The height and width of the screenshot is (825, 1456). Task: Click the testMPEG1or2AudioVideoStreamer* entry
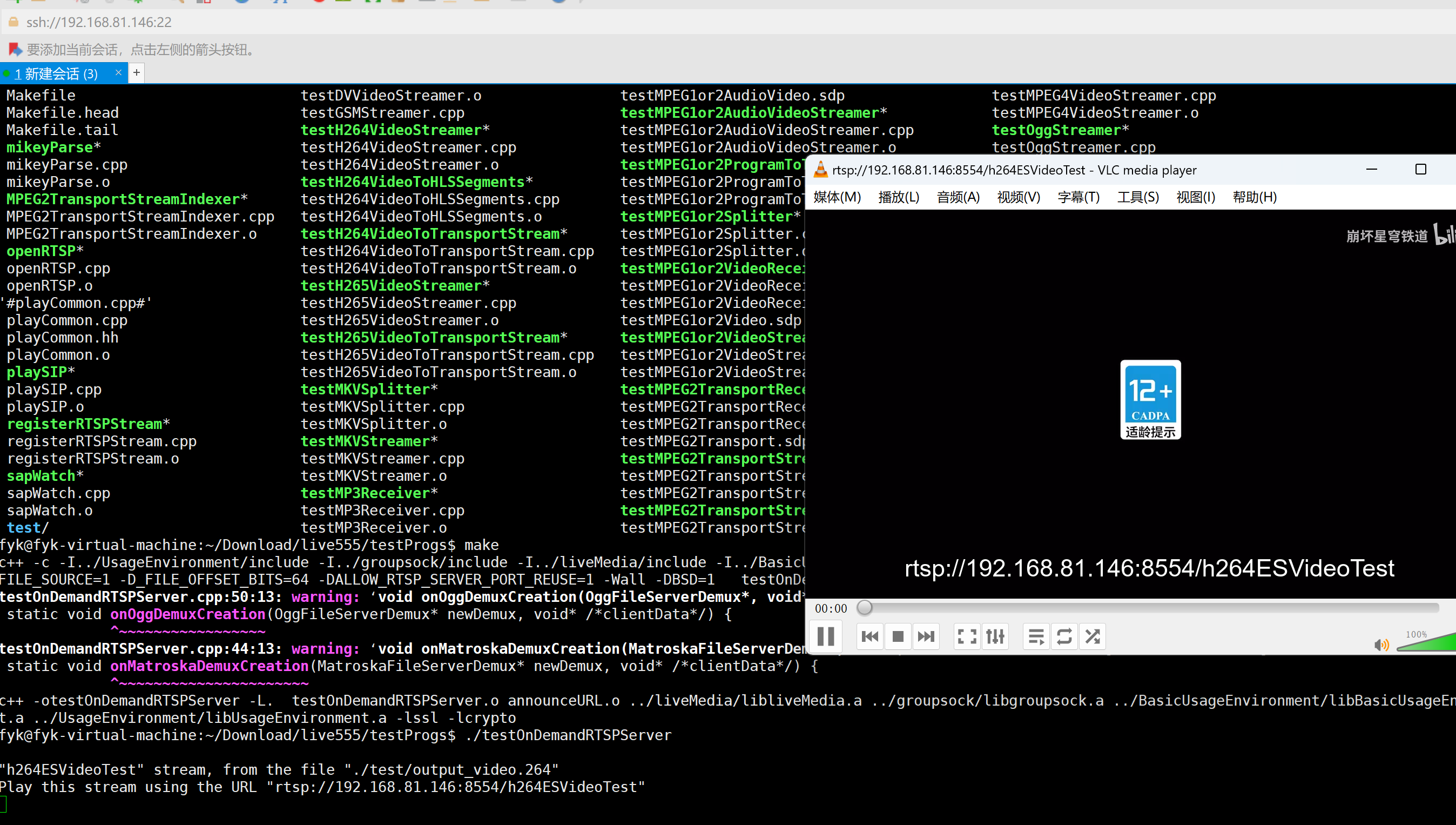pyautogui.click(x=754, y=113)
